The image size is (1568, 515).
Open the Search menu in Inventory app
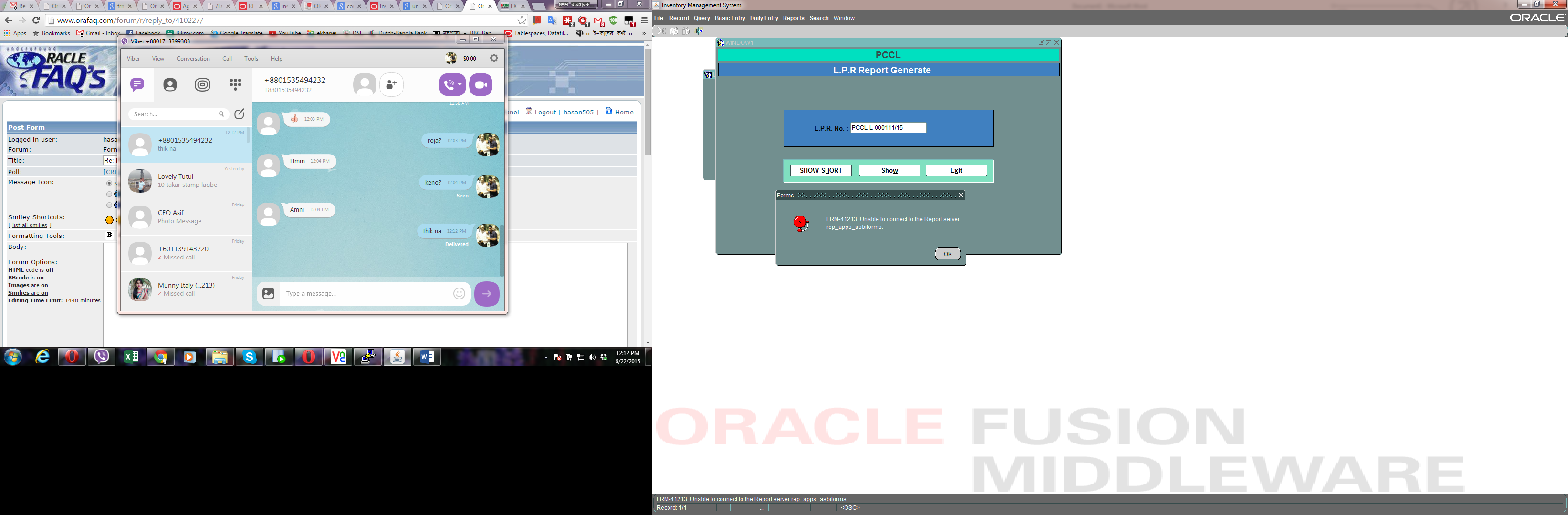pos(819,18)
